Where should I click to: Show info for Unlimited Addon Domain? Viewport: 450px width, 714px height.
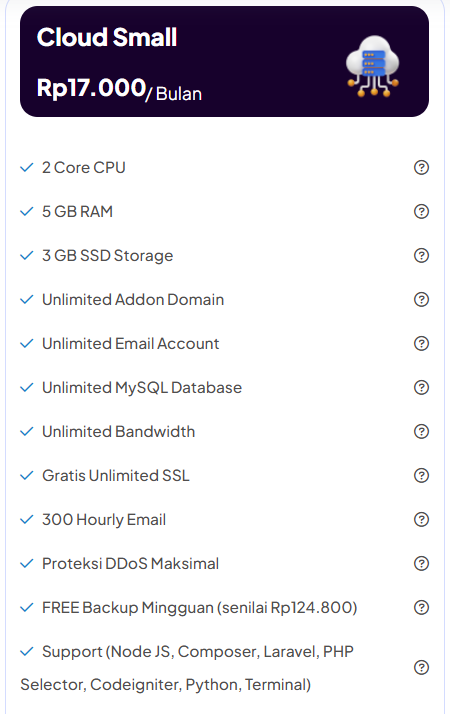coord(421,300)
